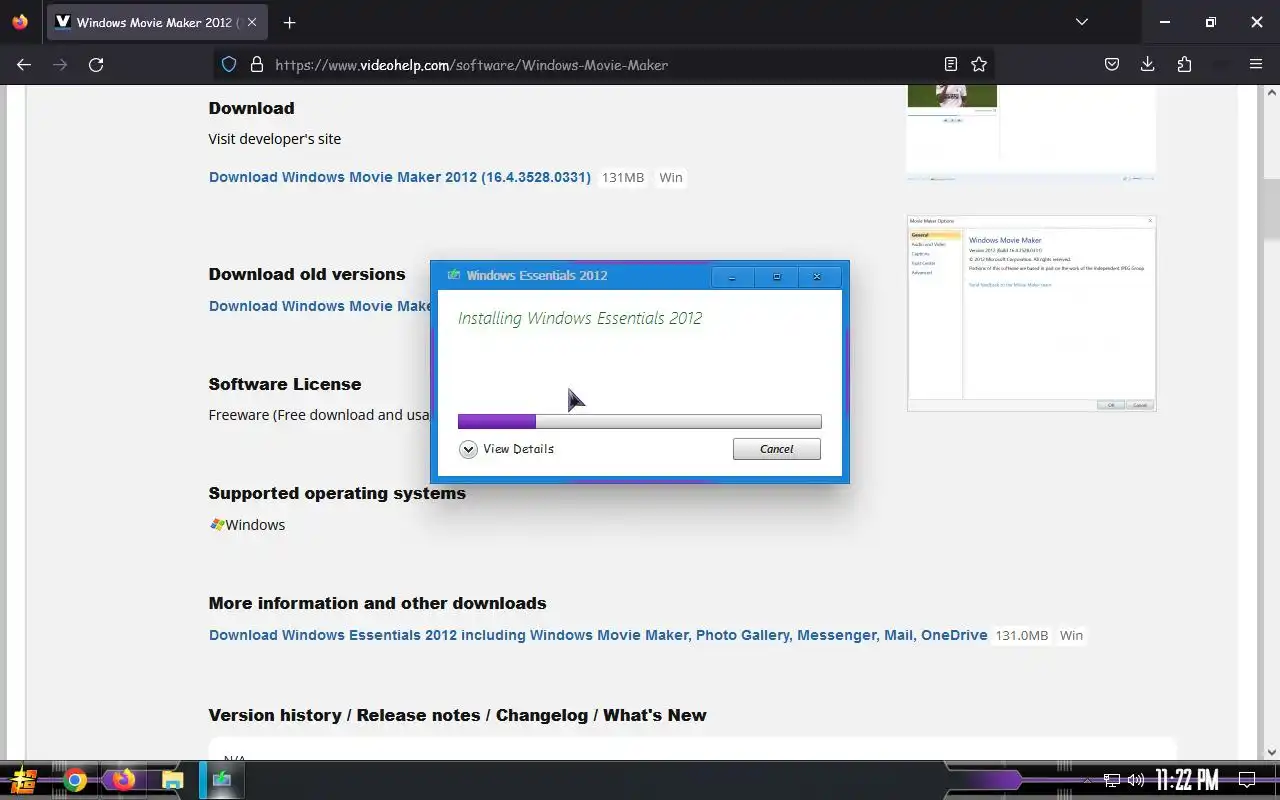Open Firefox hamburger application menu
The height and width of the screenshot is (800, 1280).
tap(1256, 64)
